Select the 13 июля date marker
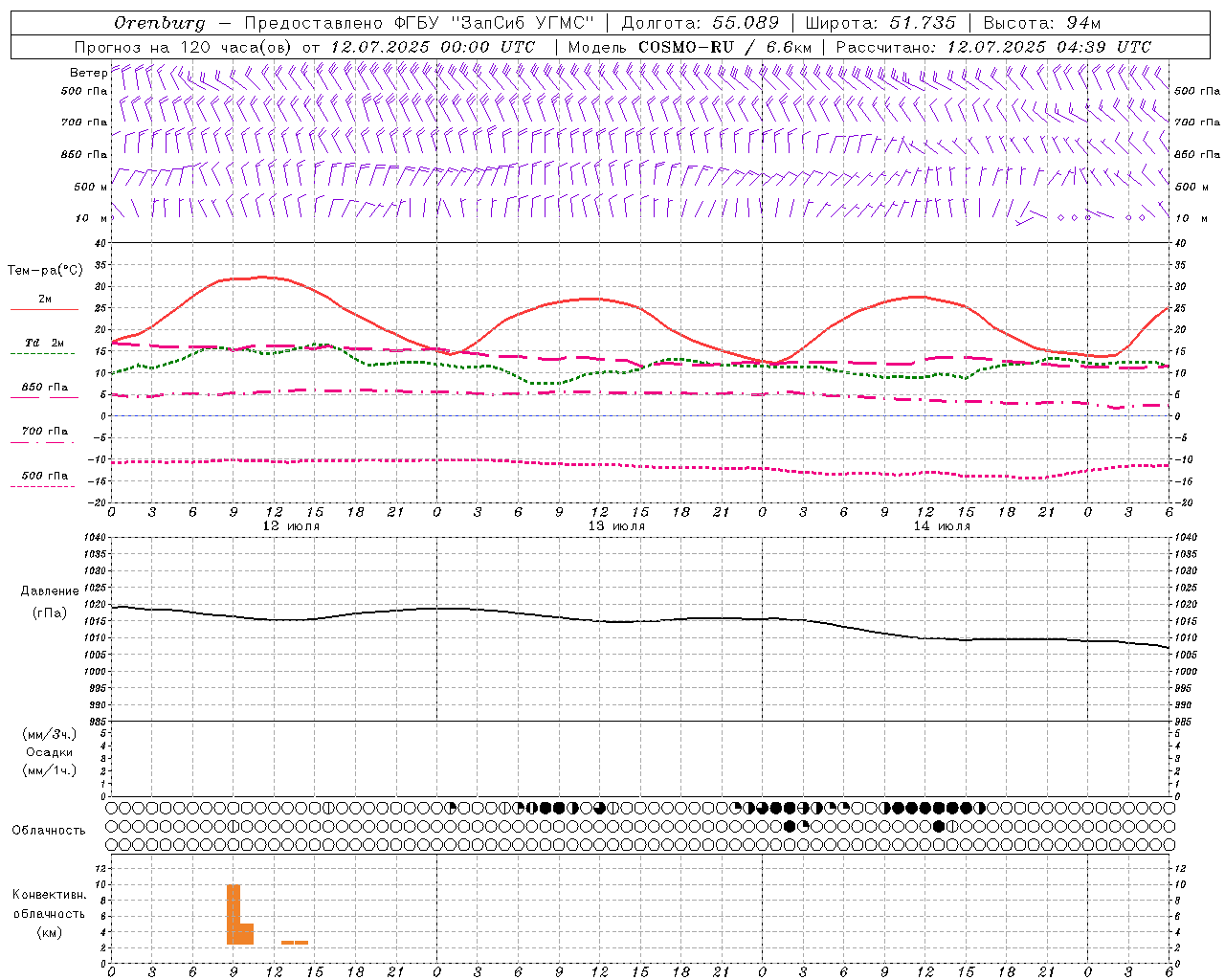 tap(616, 526)
